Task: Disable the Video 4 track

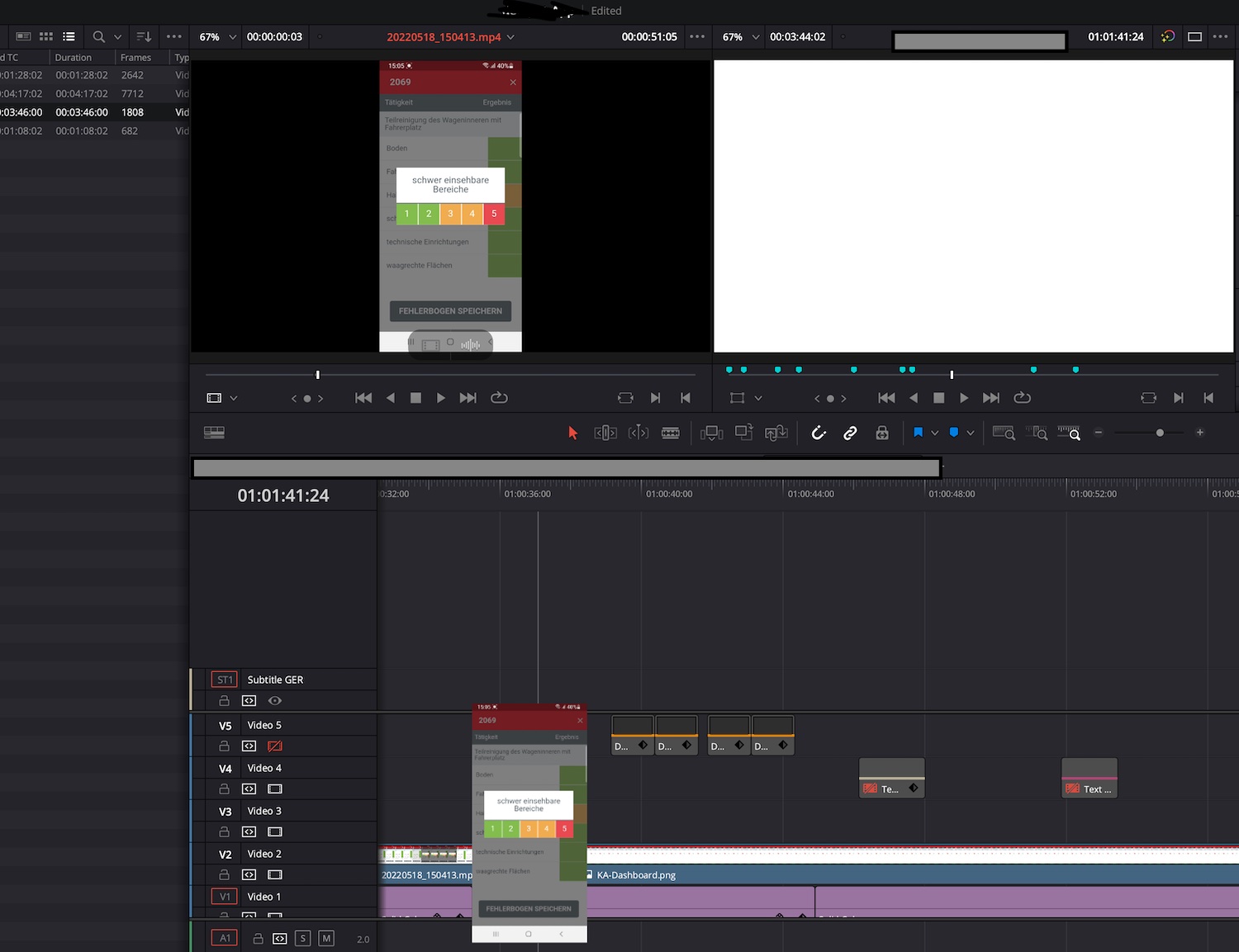Action: [275, 789]
